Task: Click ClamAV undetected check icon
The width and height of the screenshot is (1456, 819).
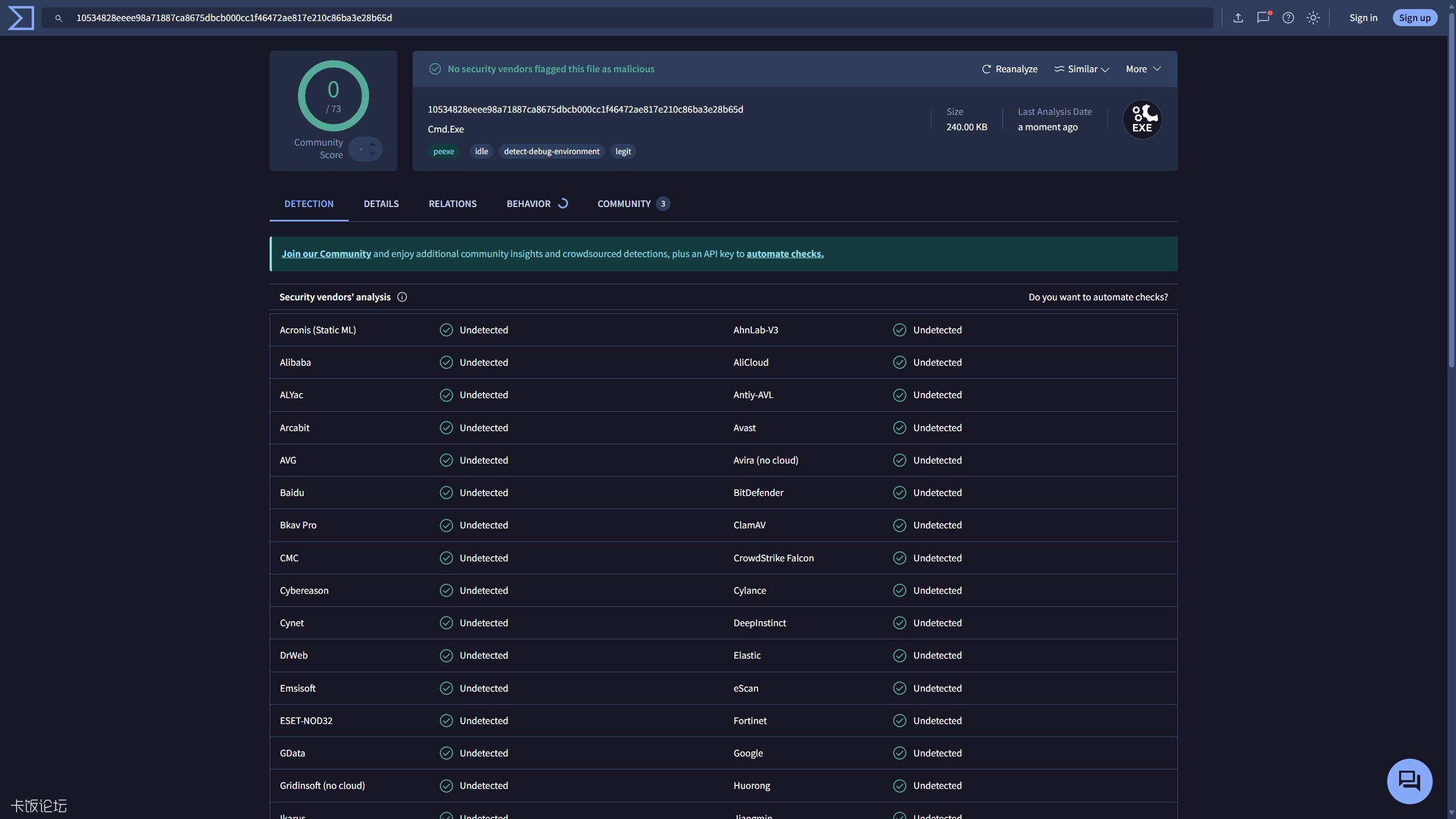Action: [x=900, y=525]
